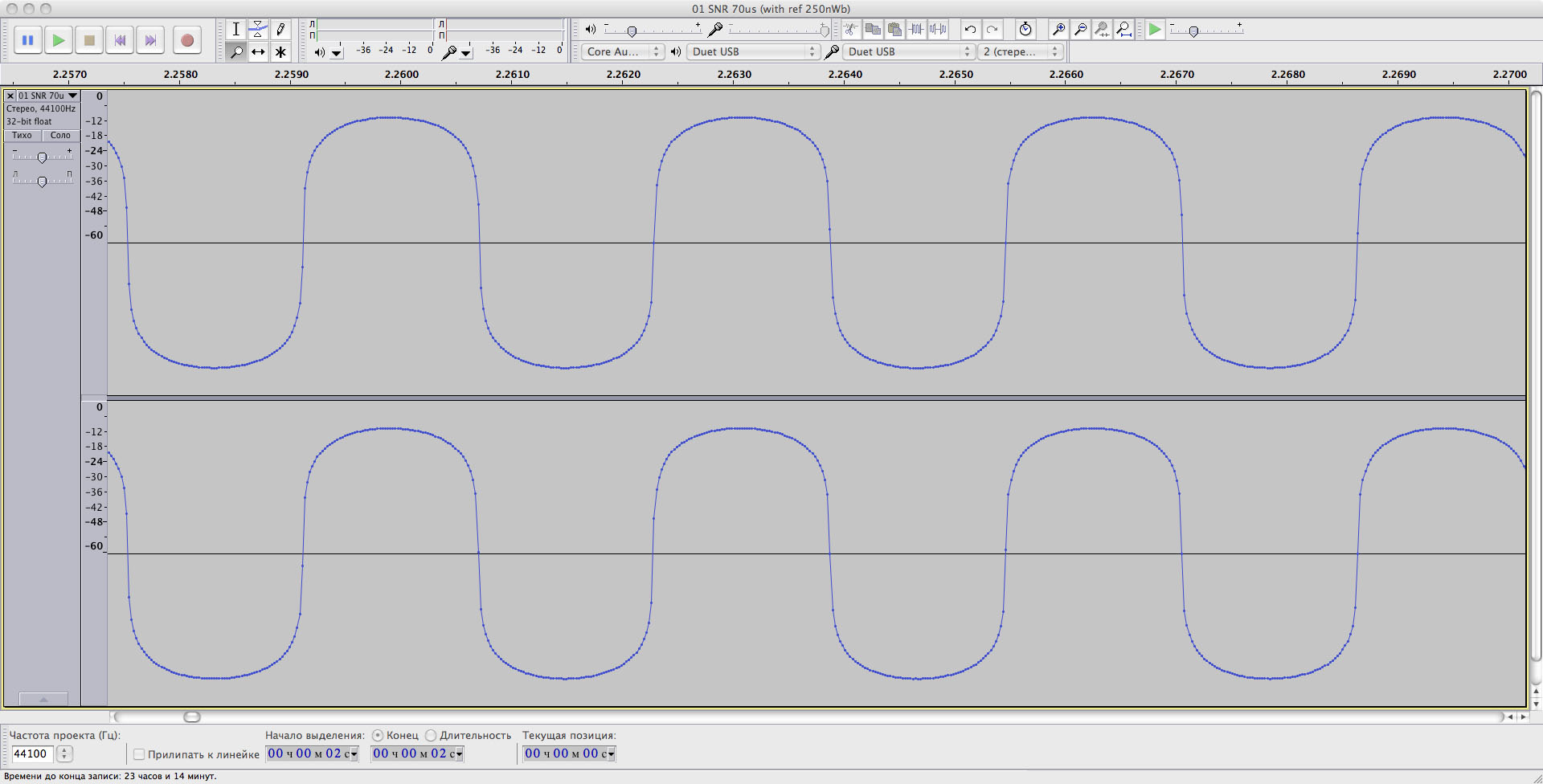Click the Record button
Viewport: 1543px width, 784px height.
187,40
